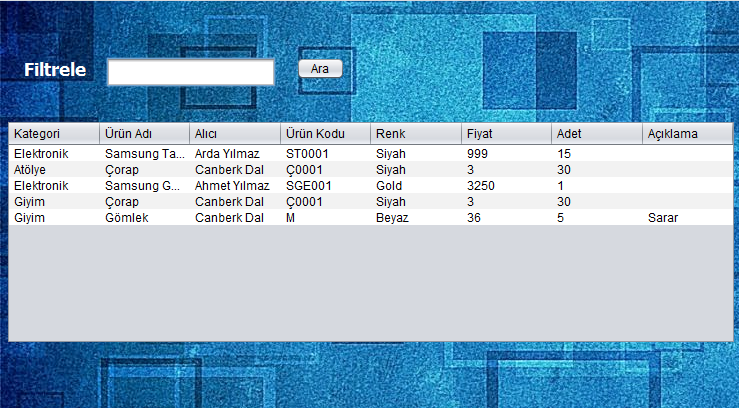The width and height of the screenshot is (739, 408).
Task: Click the Ürün Kodu column header
Action: pos(325,134)
